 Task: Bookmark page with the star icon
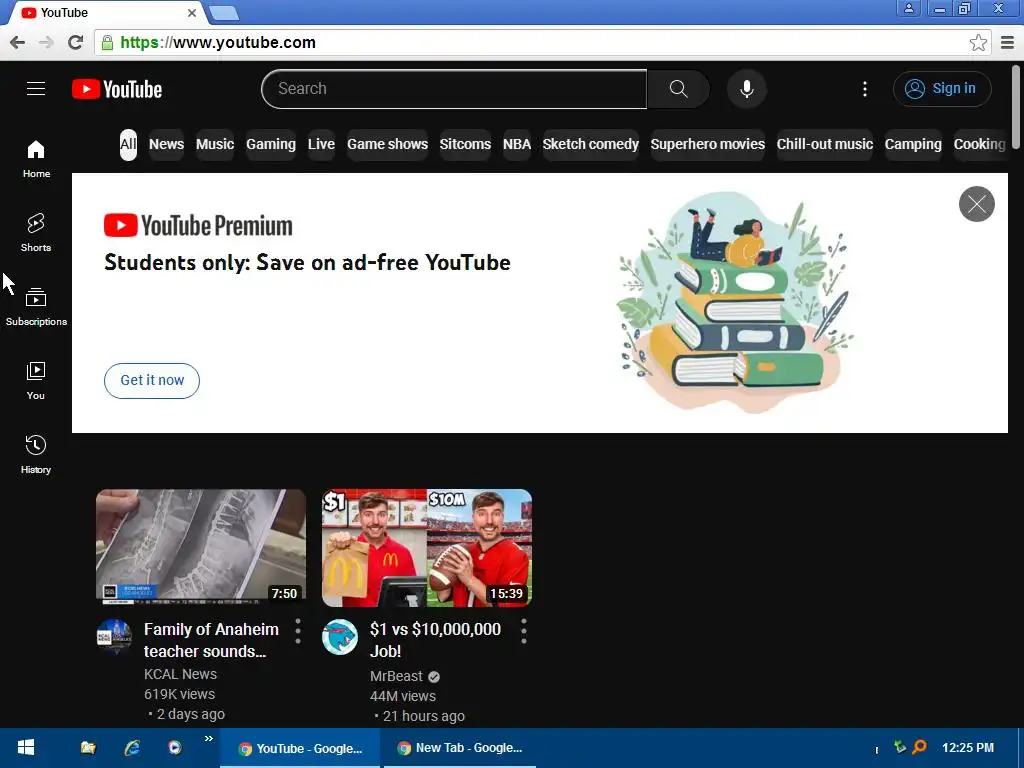tap(978, 43)
